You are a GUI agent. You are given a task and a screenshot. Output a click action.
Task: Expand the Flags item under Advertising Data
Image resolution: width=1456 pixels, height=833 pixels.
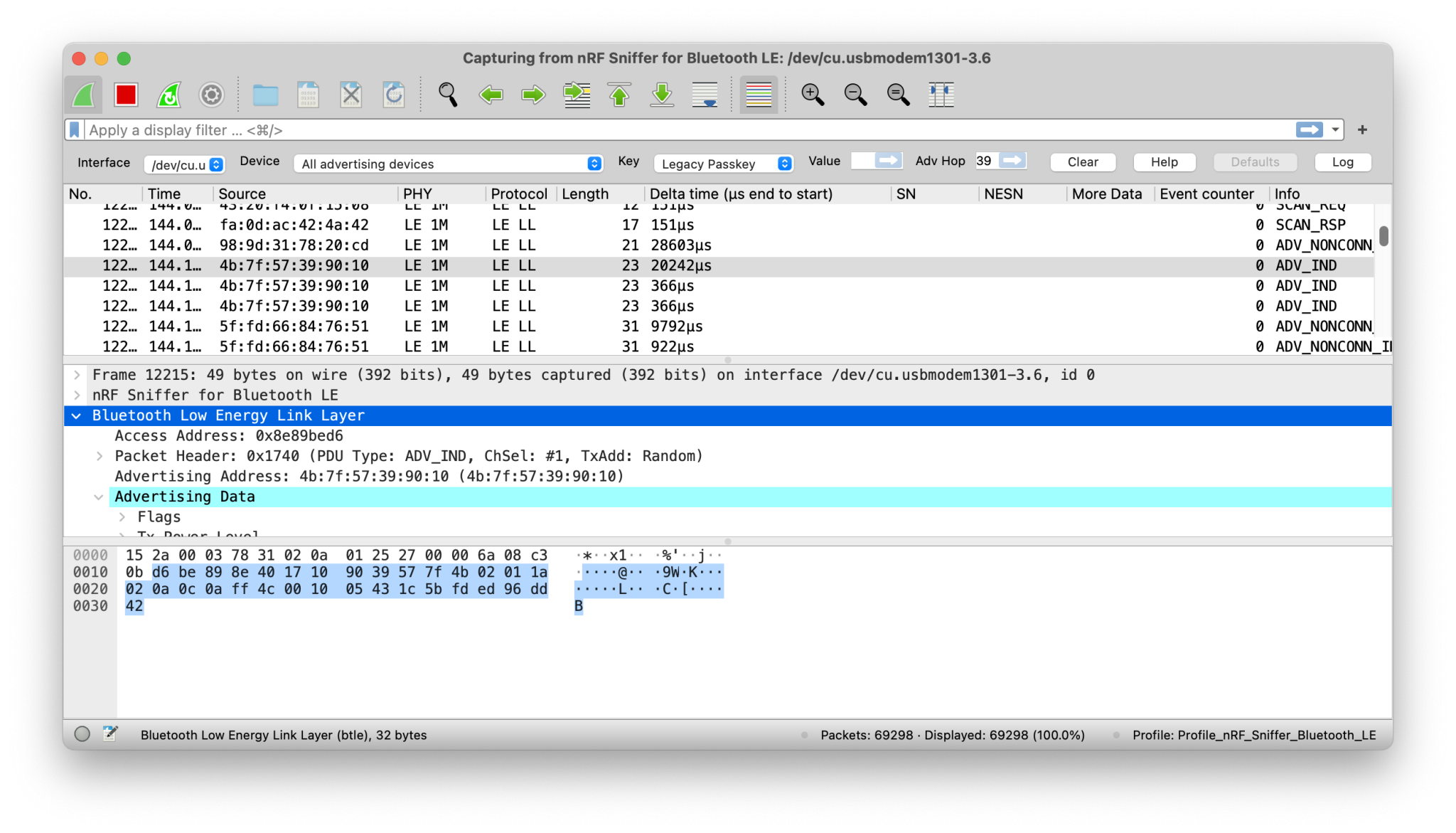pyautogui.click(x=122, y=516)
